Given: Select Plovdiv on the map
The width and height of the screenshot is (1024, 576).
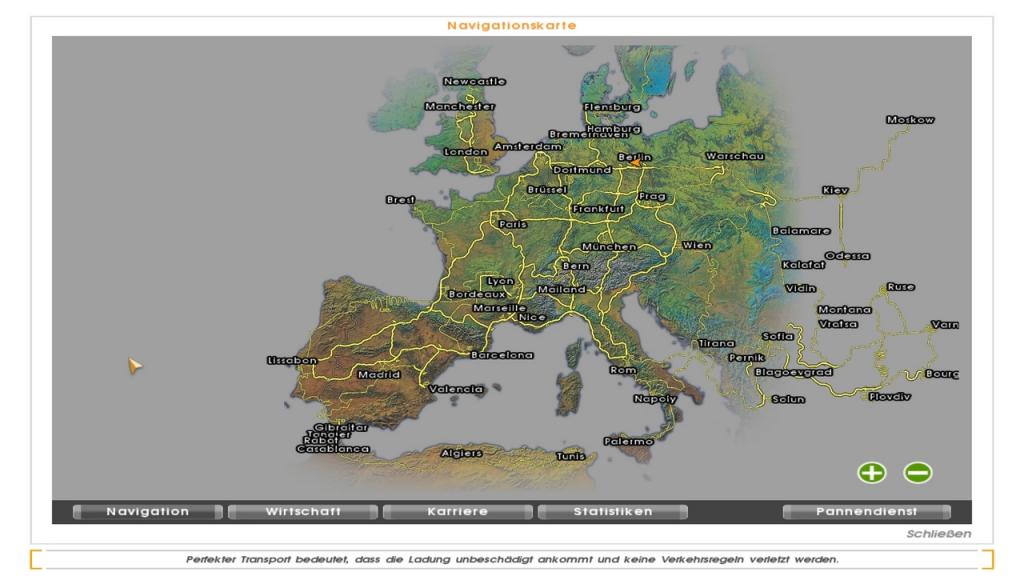Looking at the screenshot, I should tap(889, 397).
